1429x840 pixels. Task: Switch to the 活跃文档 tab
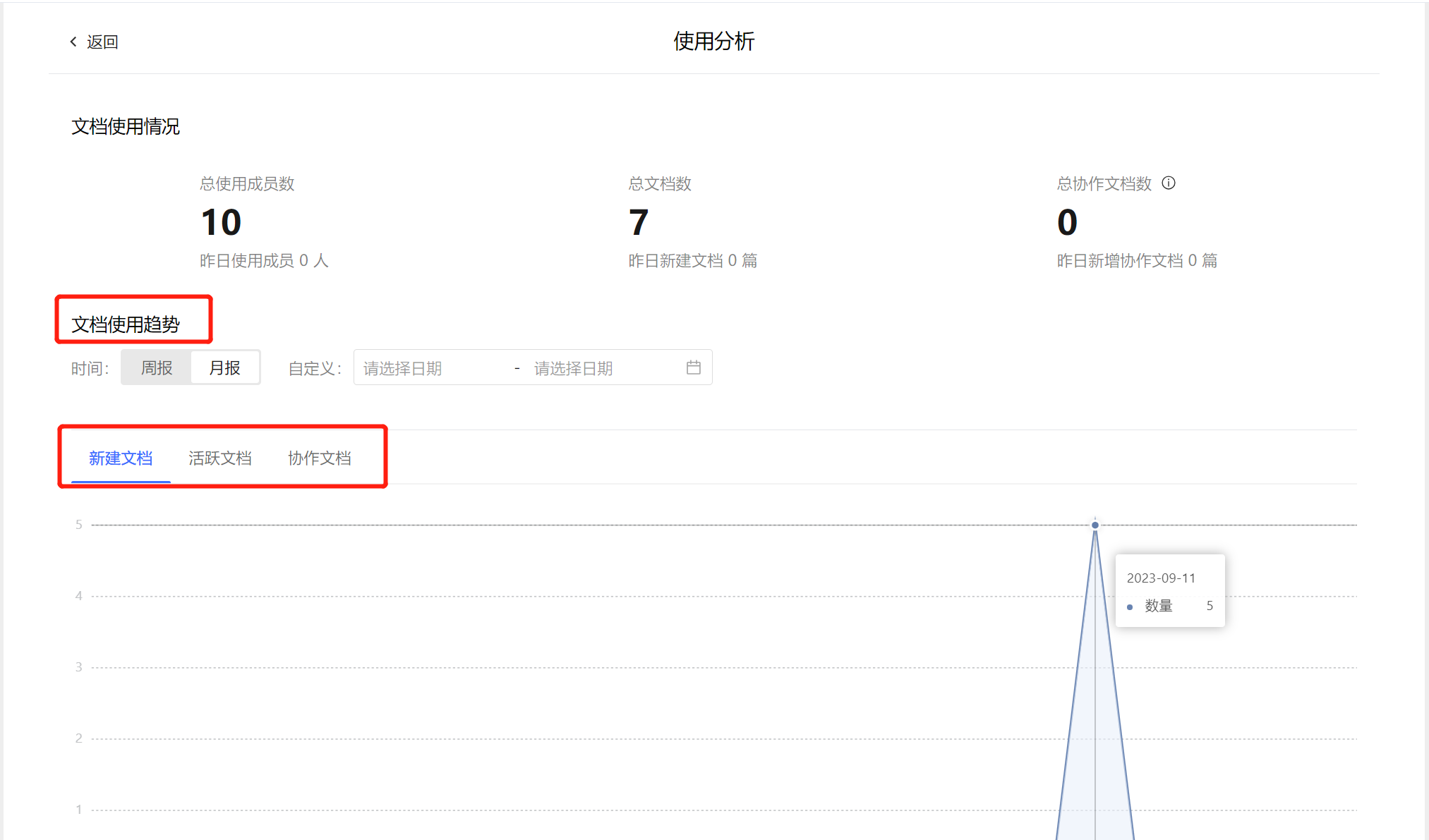(x=220, y=458)
